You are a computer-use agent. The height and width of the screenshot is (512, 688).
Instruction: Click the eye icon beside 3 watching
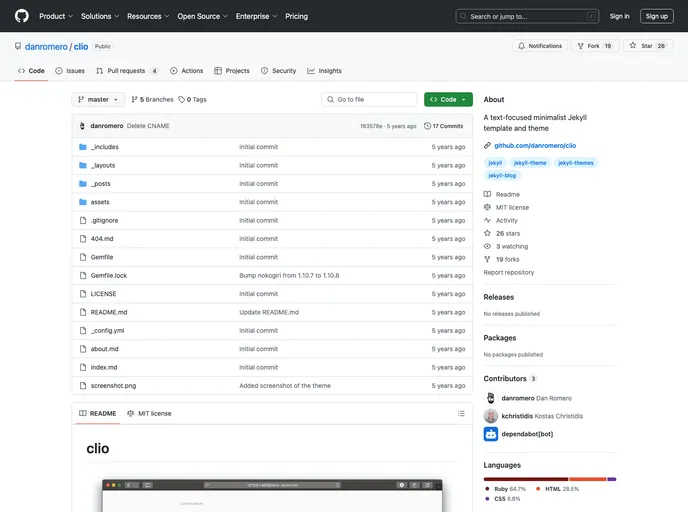(x=487, y=246)
